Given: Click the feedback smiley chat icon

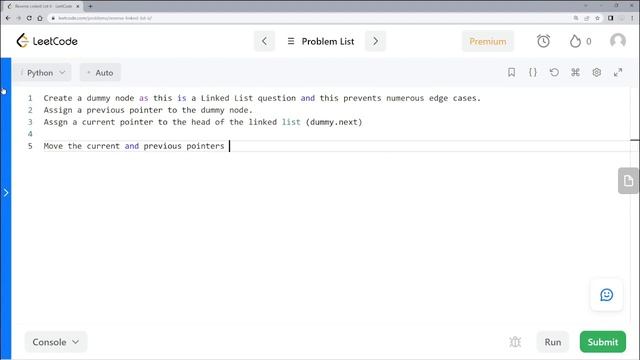Looking at the screenshot, I should point(607,295).
